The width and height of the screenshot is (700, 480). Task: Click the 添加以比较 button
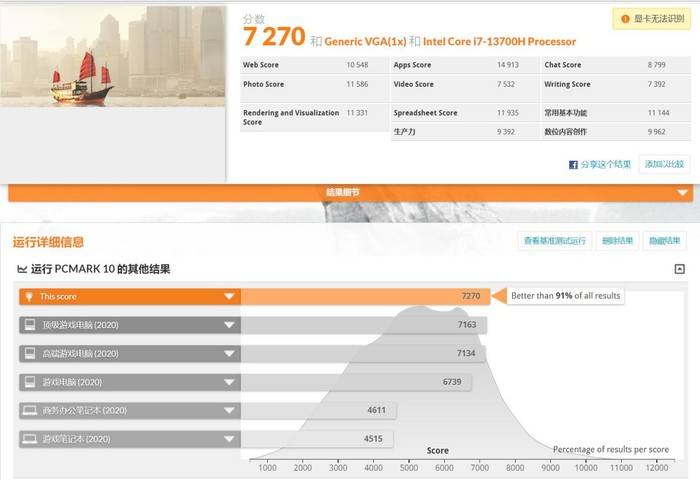(x=664, y=164)
